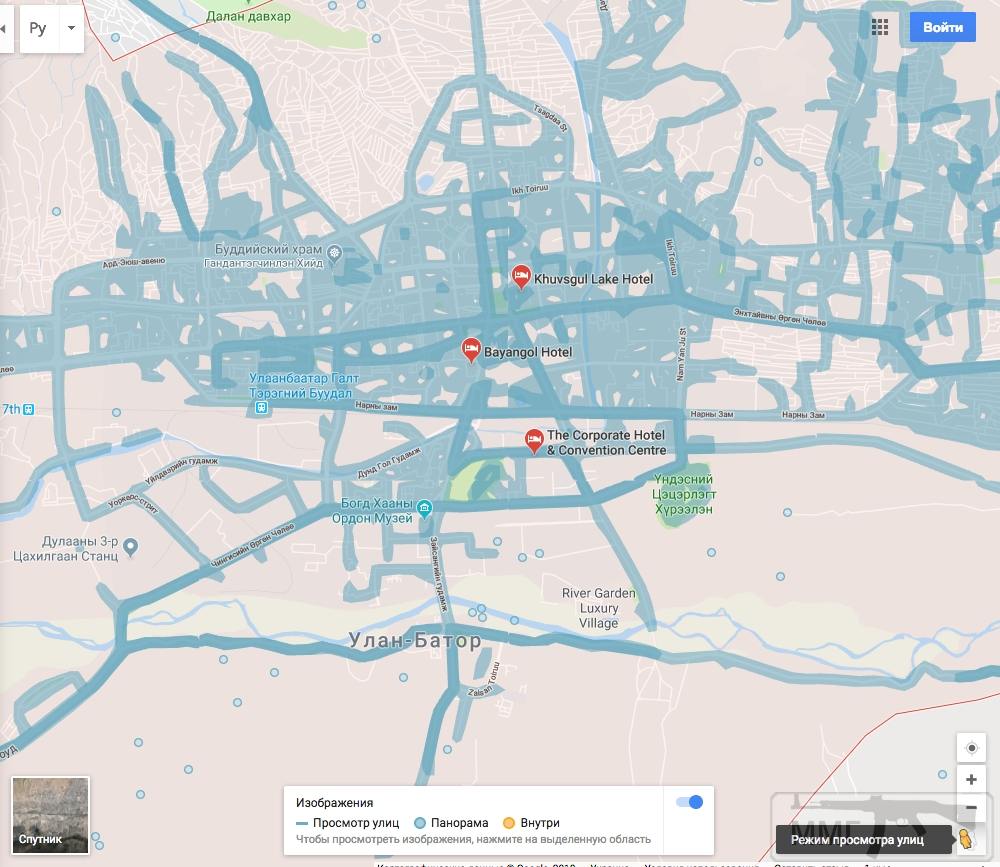Expand the language dropdown arrow next to Ру

[71, 28]
